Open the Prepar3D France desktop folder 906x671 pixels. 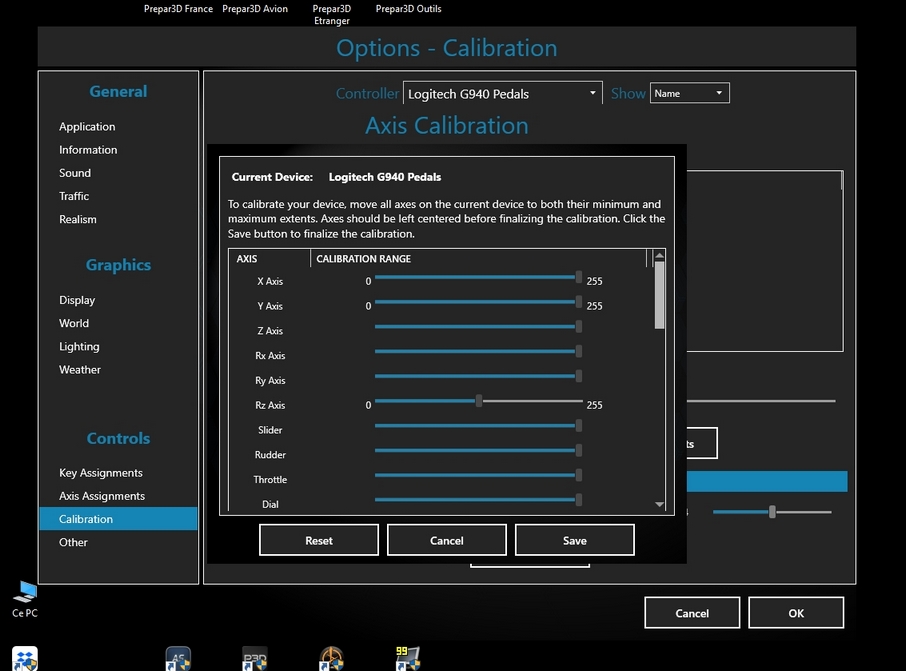178,9
